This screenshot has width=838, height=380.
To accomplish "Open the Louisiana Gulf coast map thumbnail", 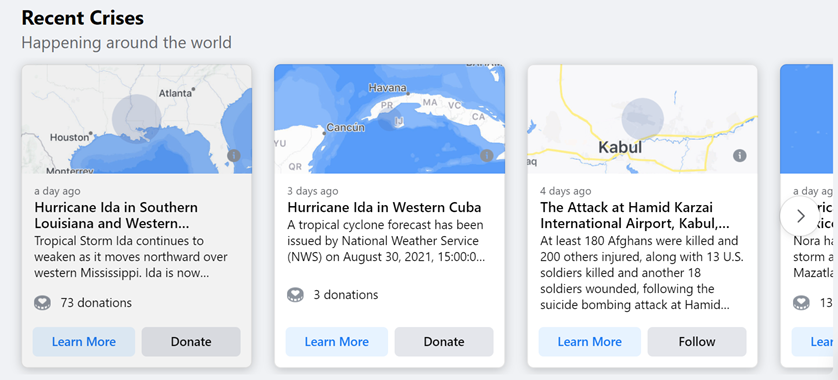I will (136, 119).
